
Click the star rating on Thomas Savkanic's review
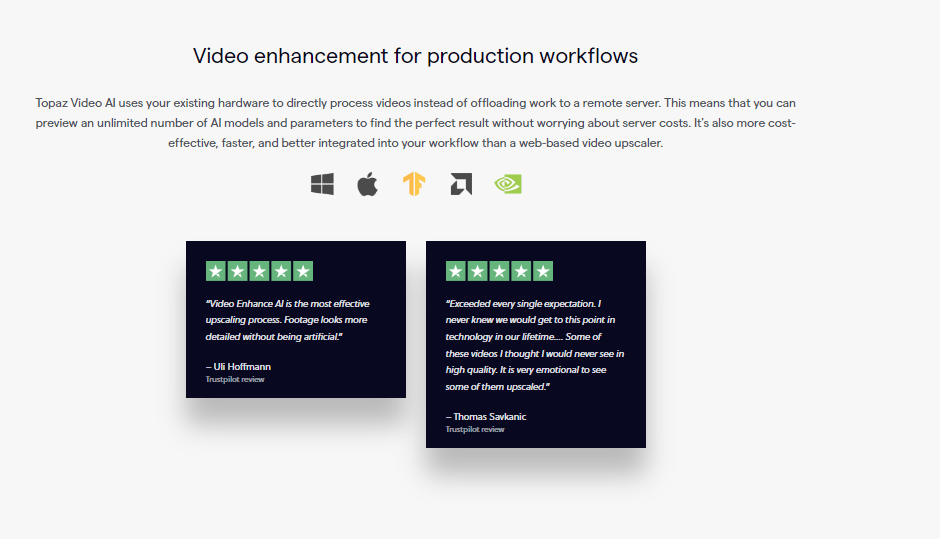click(499, 271)
